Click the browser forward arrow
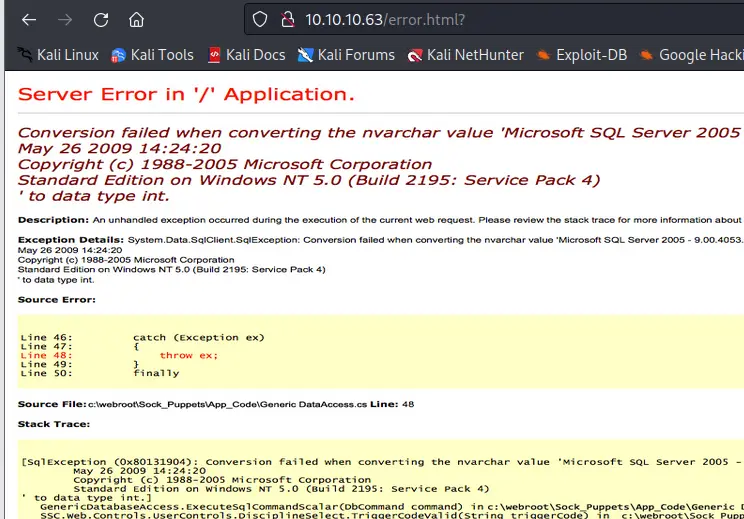The height and width of the screenshot is (519, 744). pyautogui.click(x=65, y=19)
